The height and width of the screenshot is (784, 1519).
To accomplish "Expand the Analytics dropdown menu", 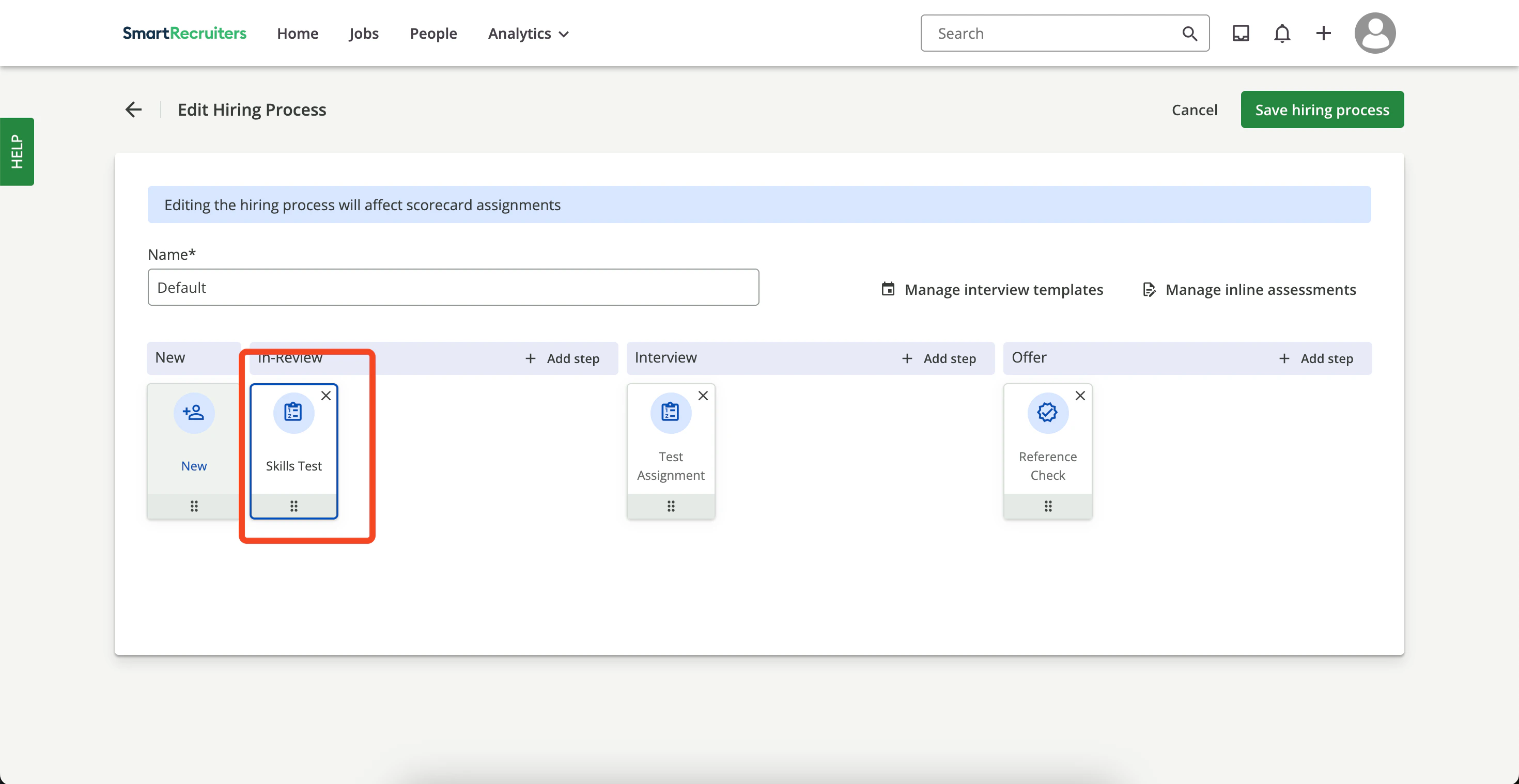I will coord(529,34).
